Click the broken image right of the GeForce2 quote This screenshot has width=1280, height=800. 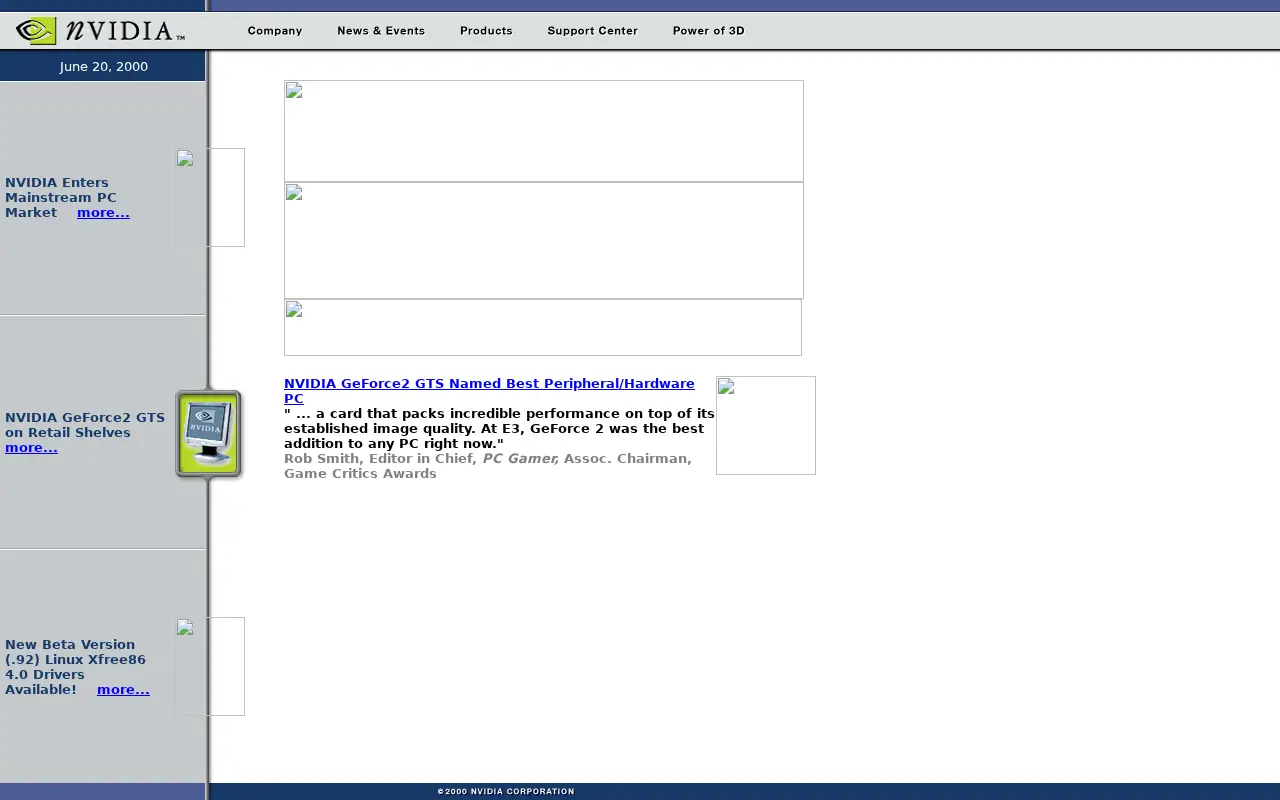(766, 425)
